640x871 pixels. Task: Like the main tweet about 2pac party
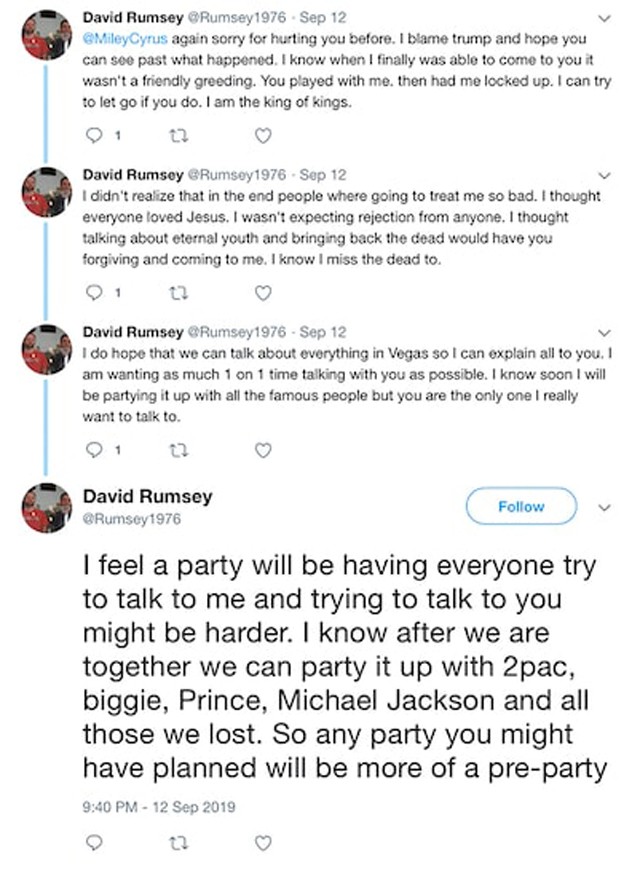[262, 843]
